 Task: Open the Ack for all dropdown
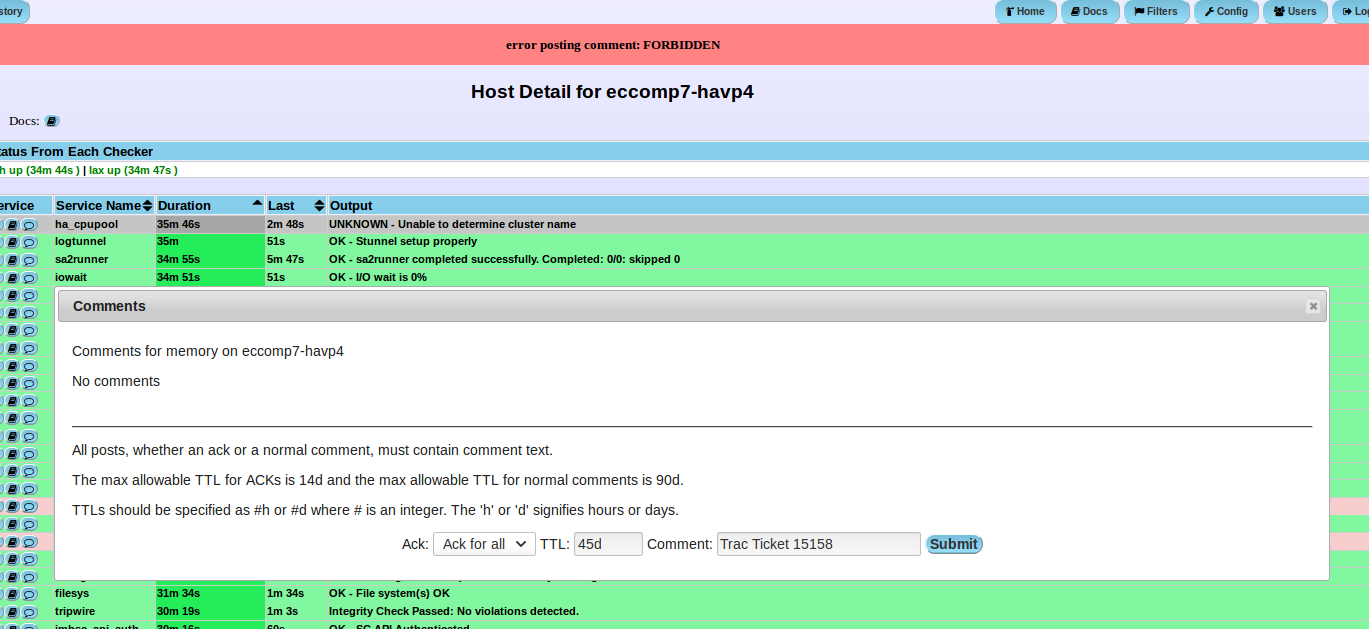484,544
